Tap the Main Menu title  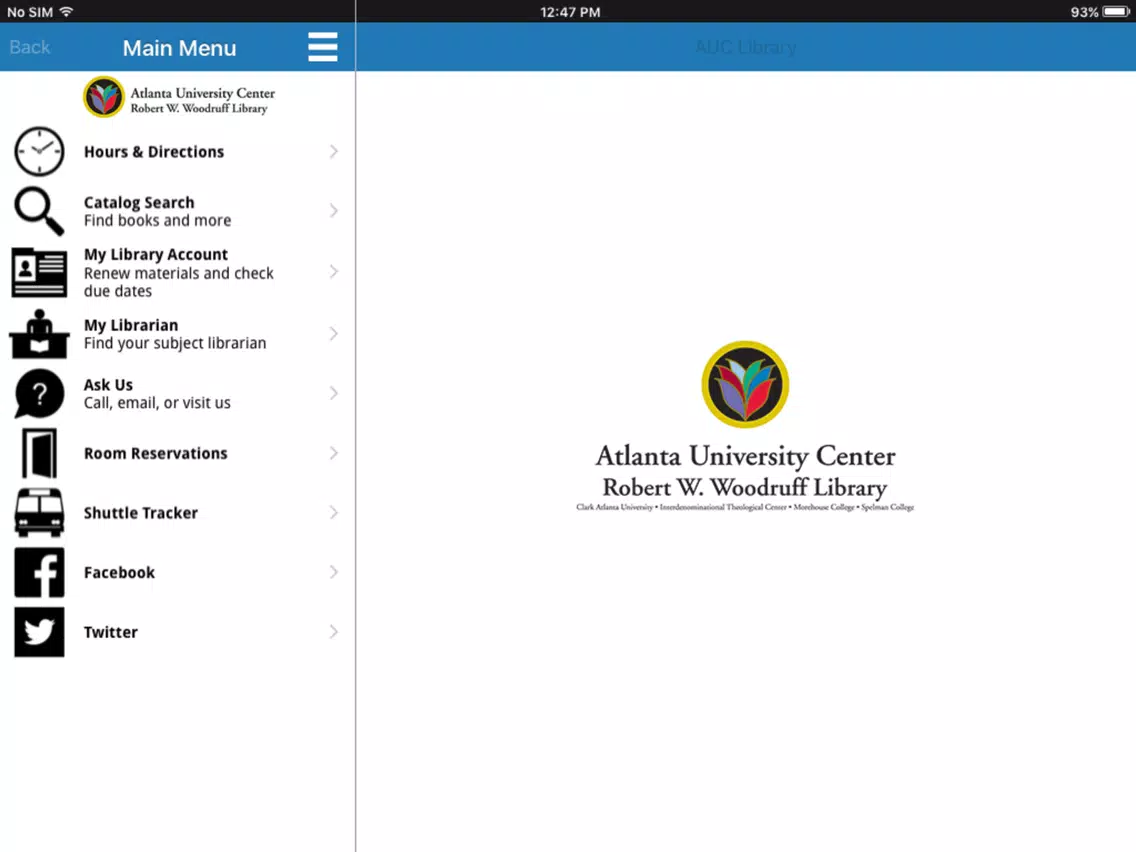[x=180, y=48]
